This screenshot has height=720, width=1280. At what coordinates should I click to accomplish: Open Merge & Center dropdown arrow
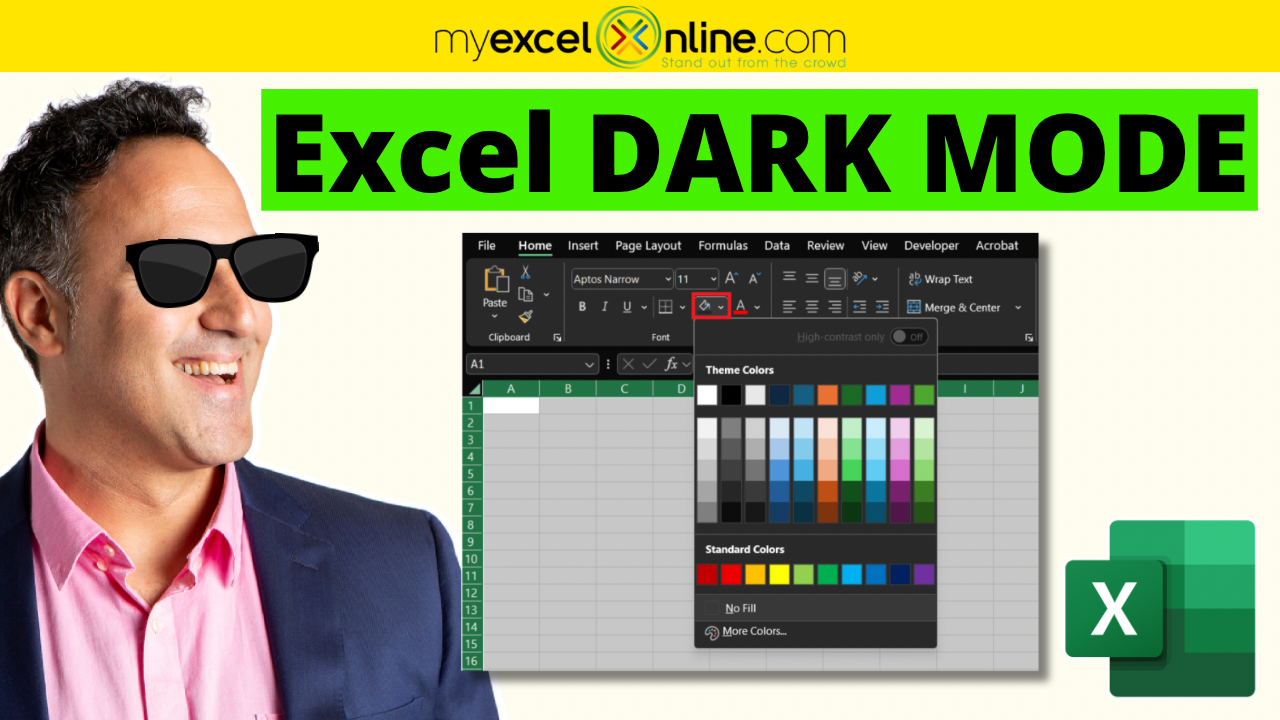click(x=1018, y=308)
